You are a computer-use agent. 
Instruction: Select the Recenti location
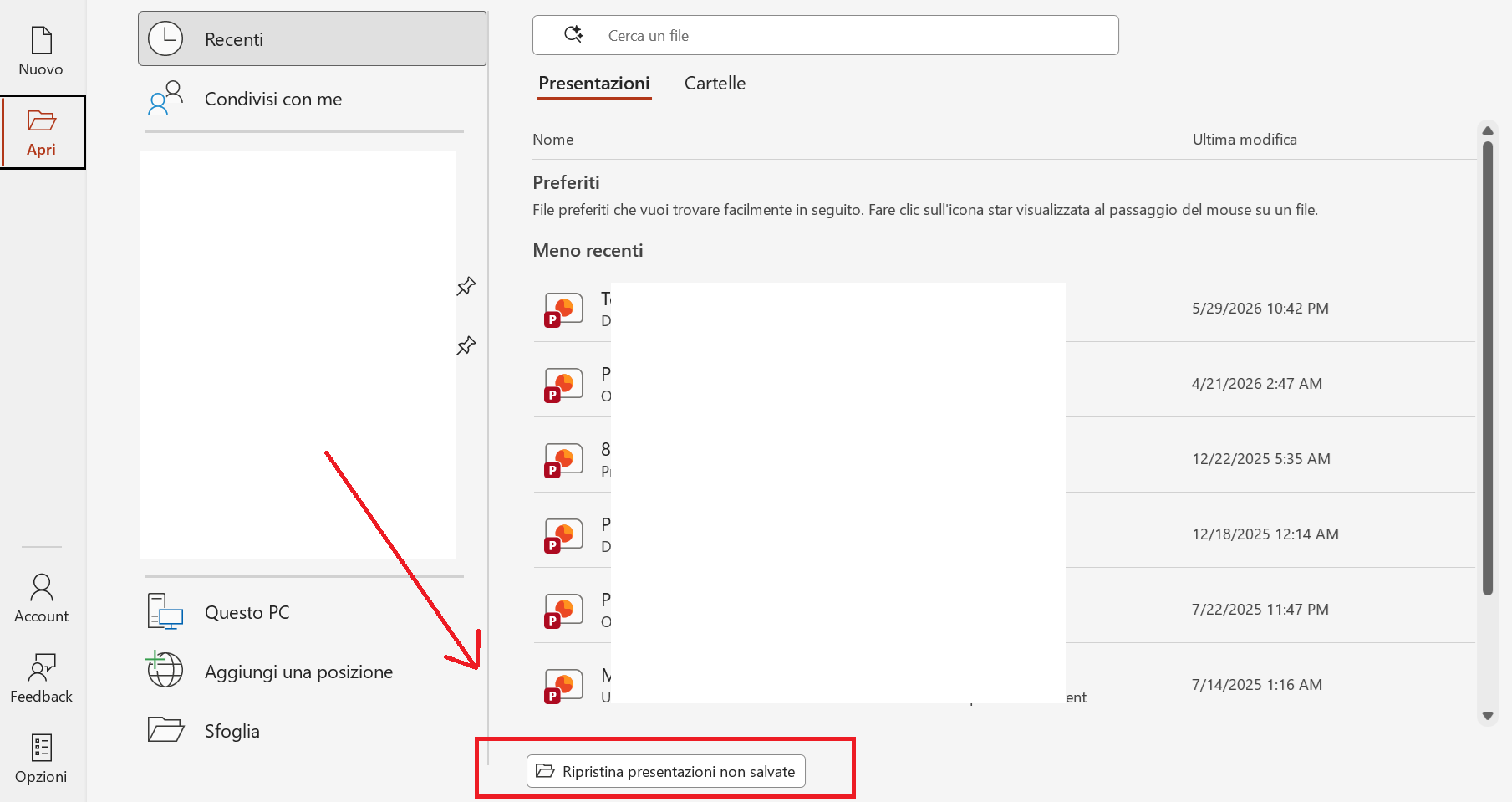tap(312, 38)
